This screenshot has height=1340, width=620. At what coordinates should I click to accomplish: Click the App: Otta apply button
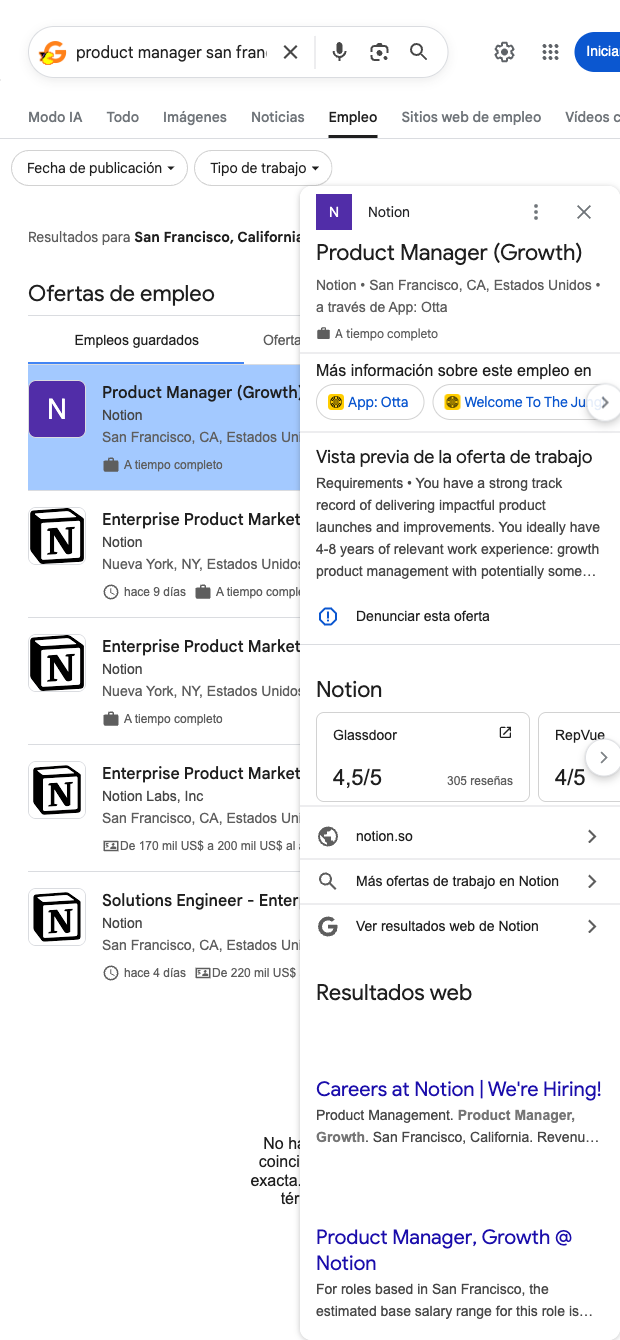point(369,402)
